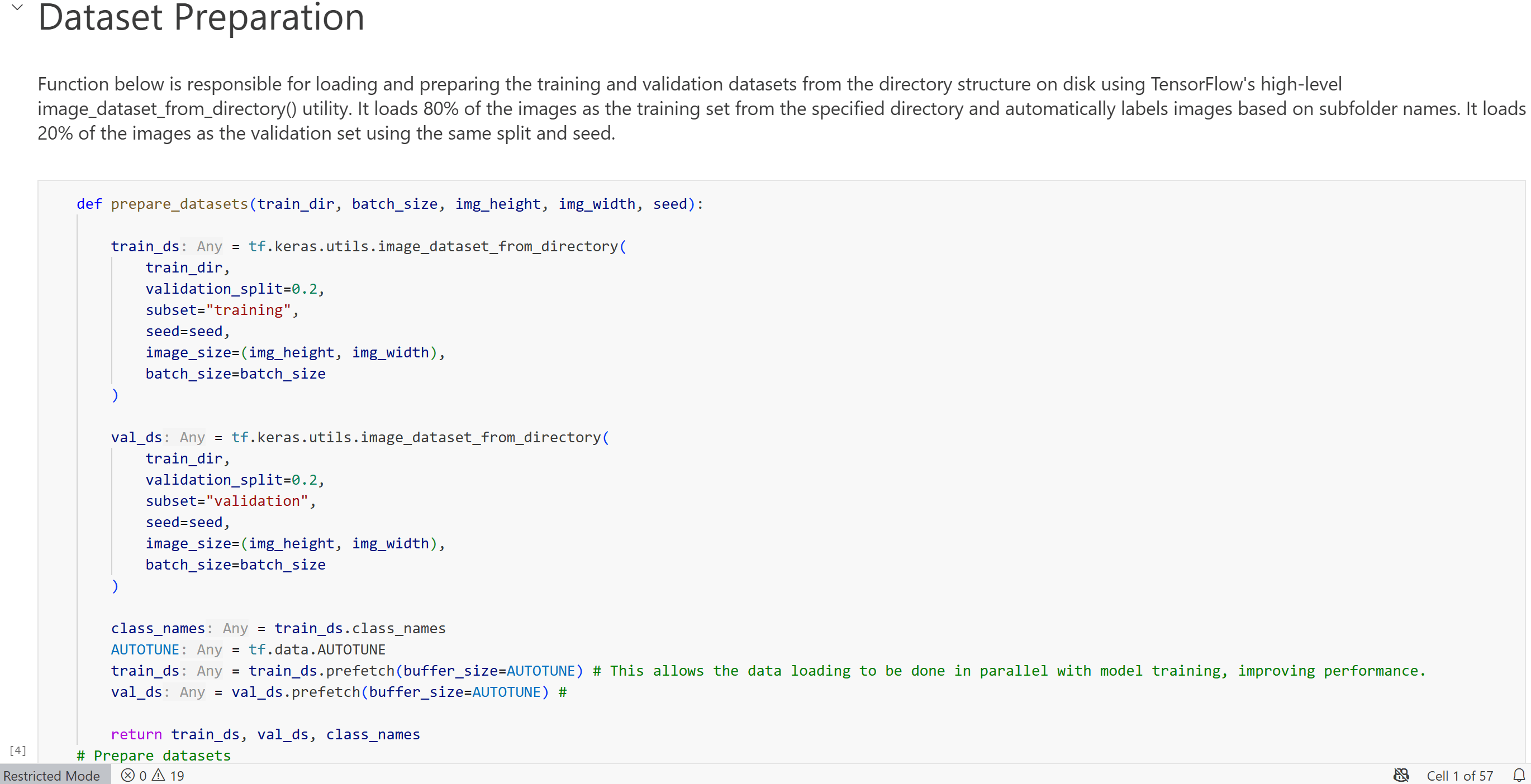Viewport: 1531px width, 784px height.
Task: Click val_ds tf.keras image_dataset_from_directory line
Action: pyautogui.click(x=360, y=437)
